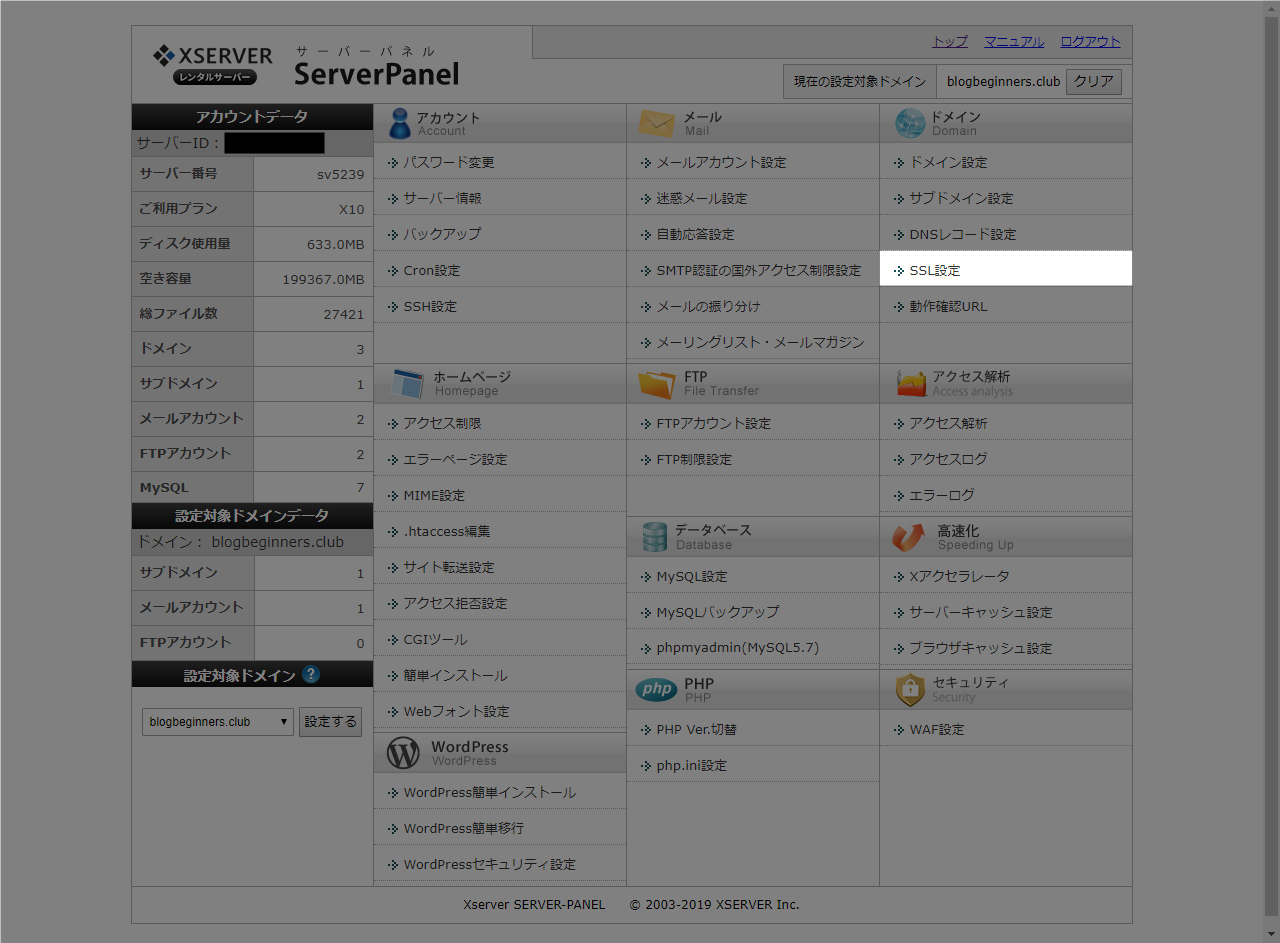Open 簡単インストール under Homepage
The height and width of the screenshot is (943, 1280).
[x=455, y=675]
